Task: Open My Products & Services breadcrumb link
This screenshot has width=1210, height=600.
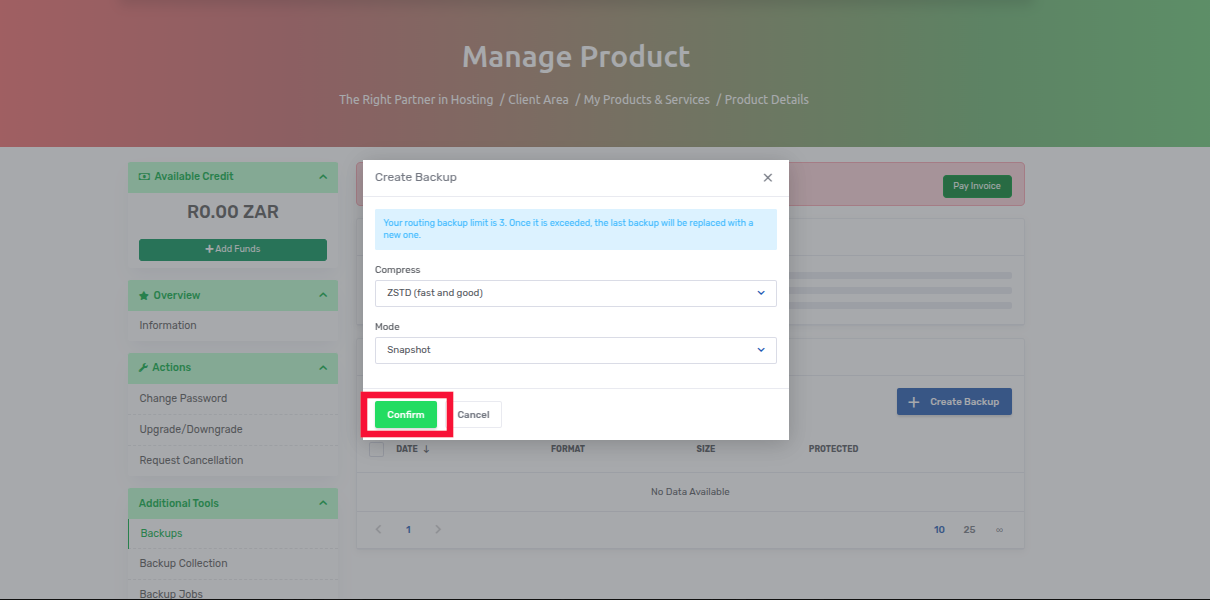Action: [x=646, y=99]
